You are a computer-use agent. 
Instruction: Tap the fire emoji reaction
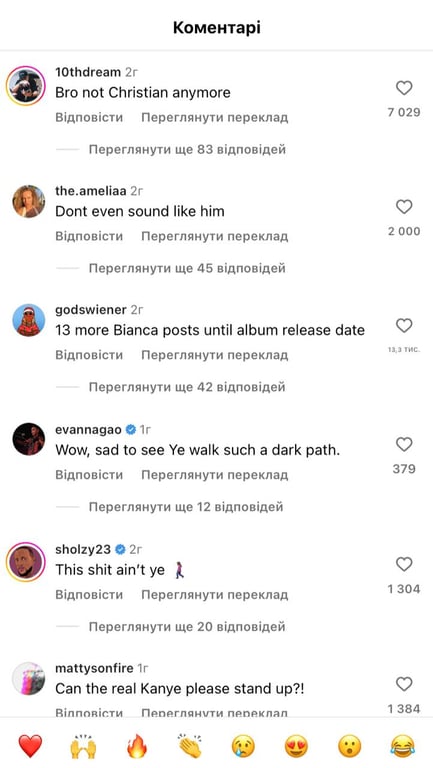coord(137,746)
